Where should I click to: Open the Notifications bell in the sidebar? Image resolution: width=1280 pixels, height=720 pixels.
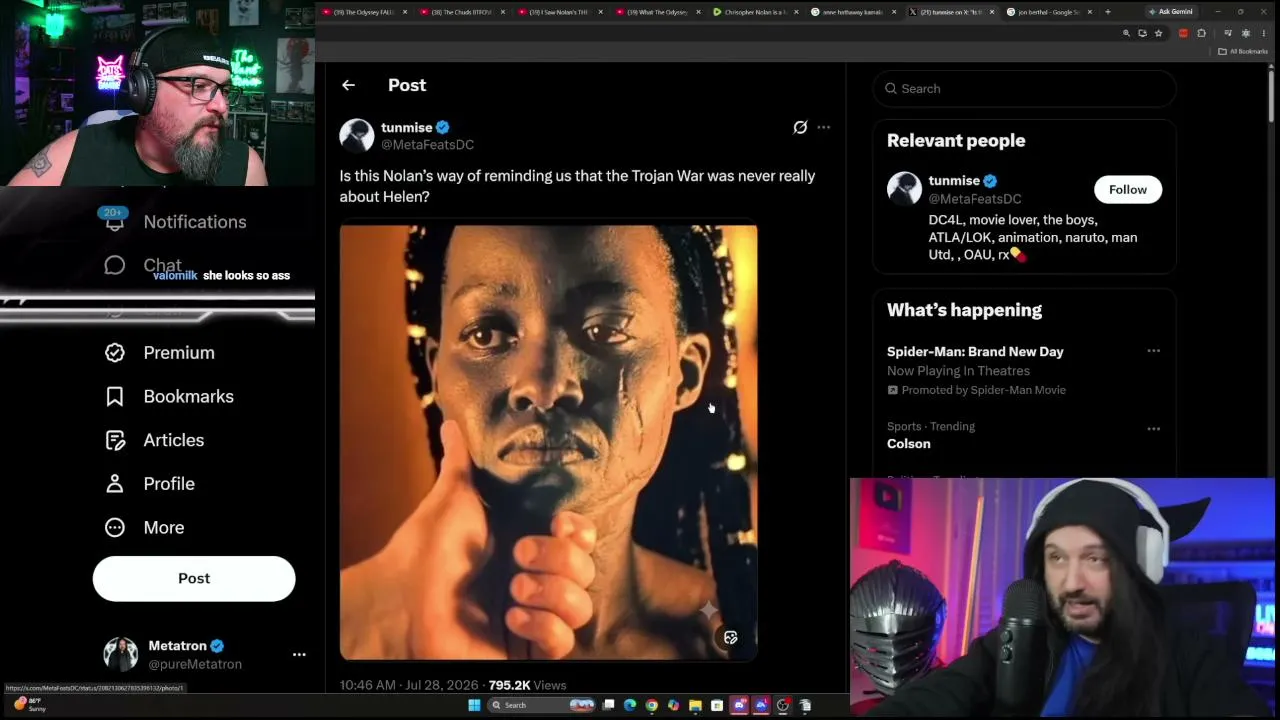click(115, 223)
